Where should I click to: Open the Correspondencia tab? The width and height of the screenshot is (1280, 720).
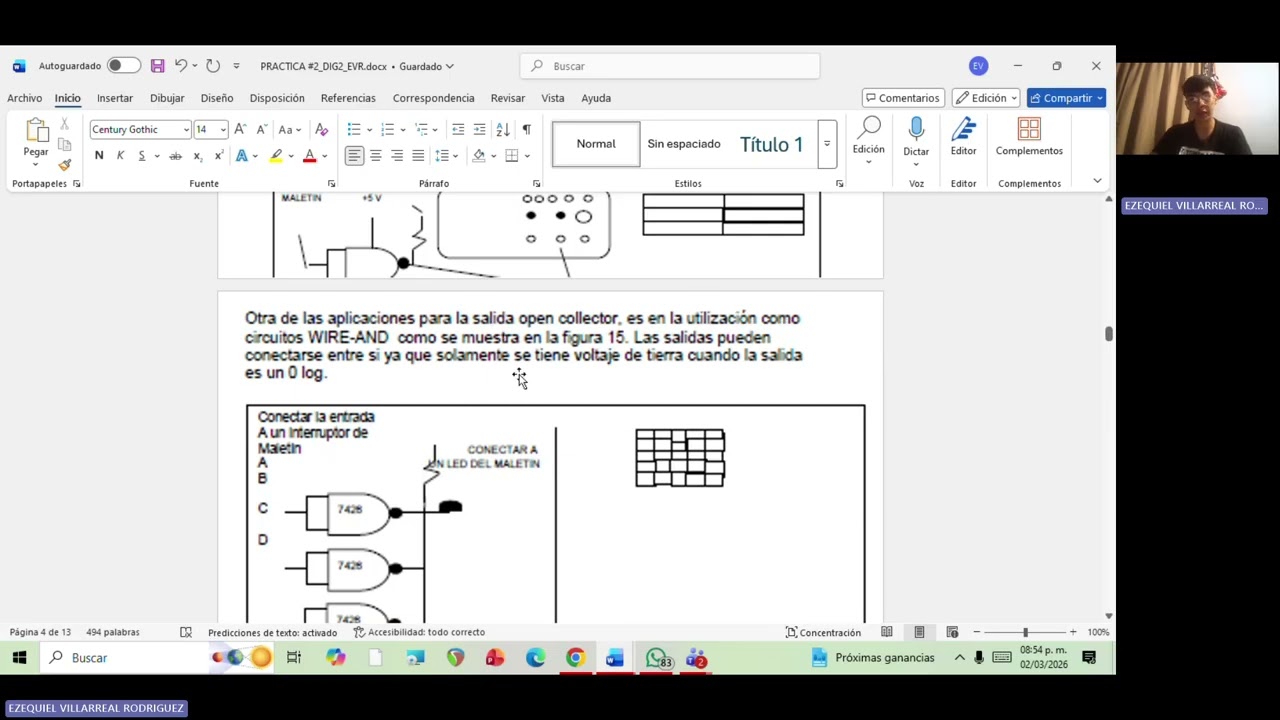point(433,98)
